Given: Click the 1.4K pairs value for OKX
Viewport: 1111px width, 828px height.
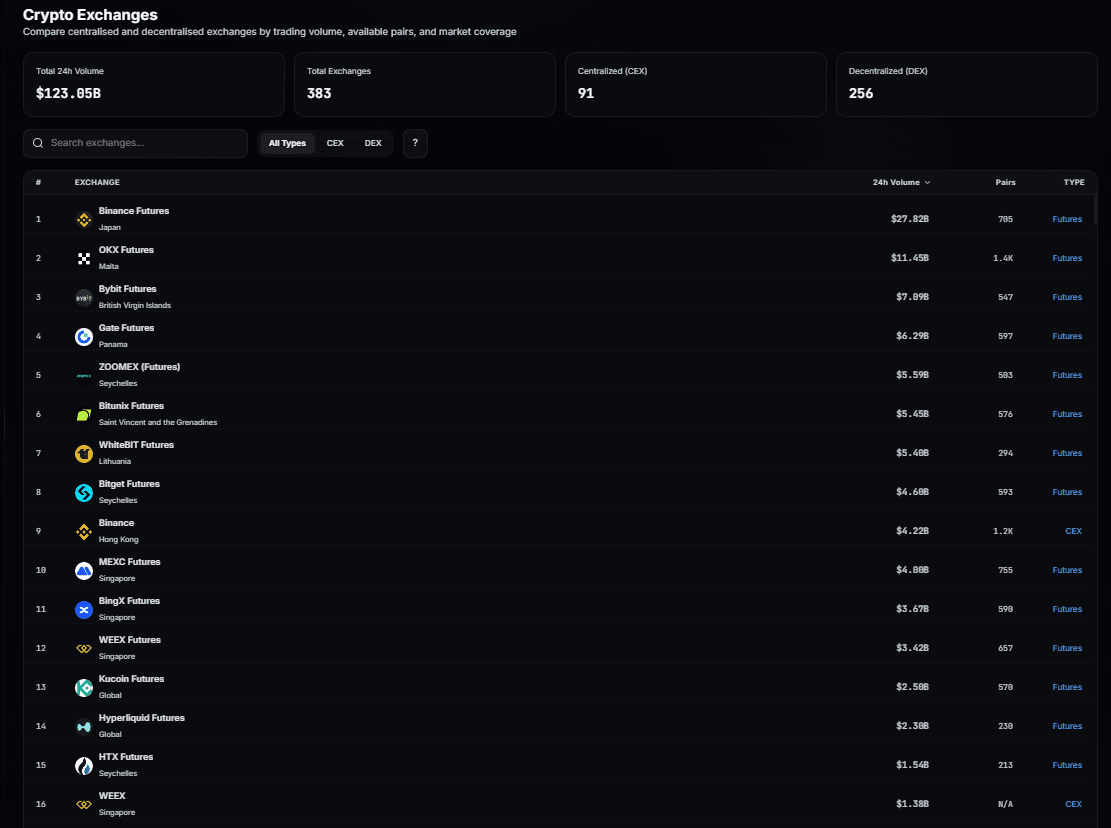Looking at the screenshot, I should point(1003,258).
